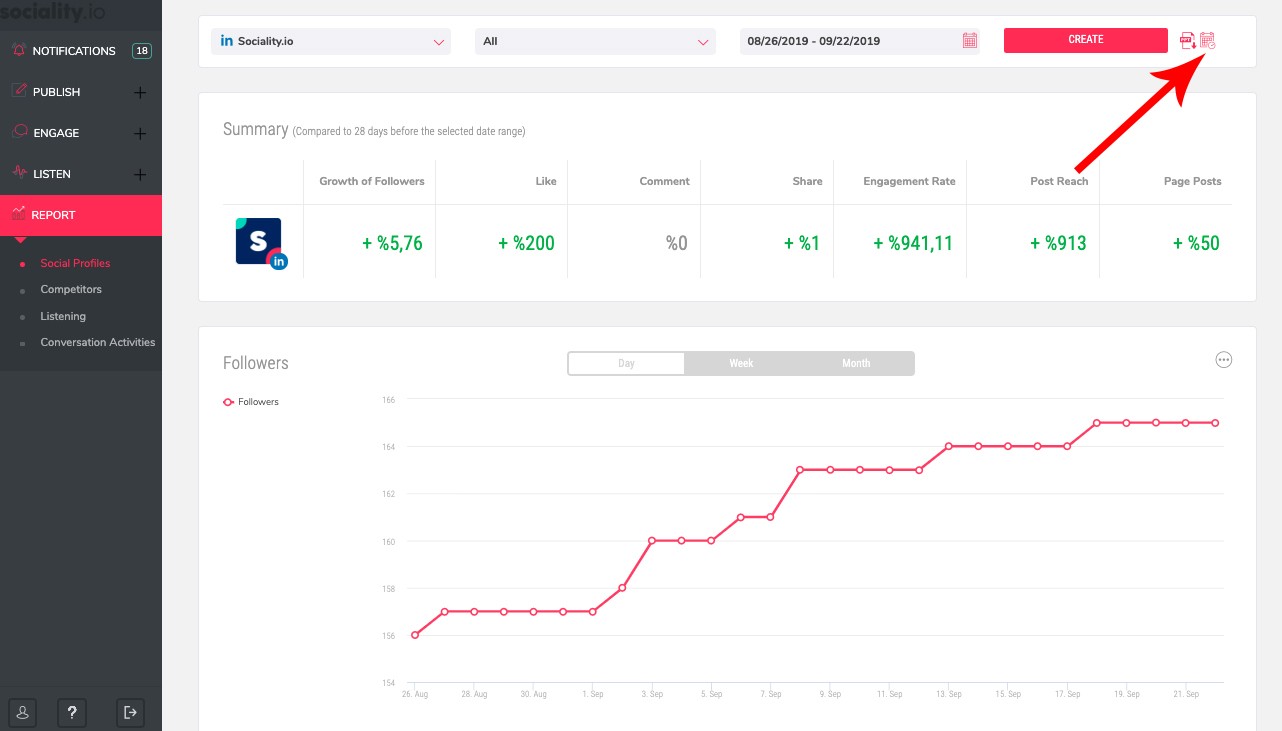
Task: Toggle the Followers series in chart legend
Action: 251,402
